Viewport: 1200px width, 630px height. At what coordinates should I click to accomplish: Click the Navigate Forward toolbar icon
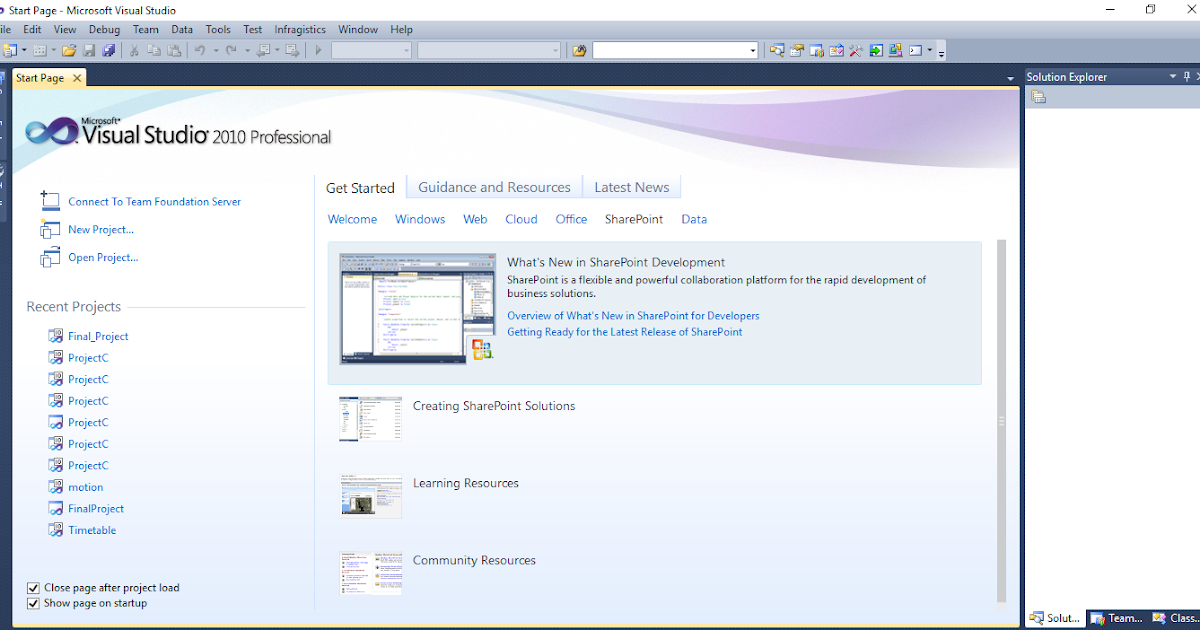tap(292, 50)
